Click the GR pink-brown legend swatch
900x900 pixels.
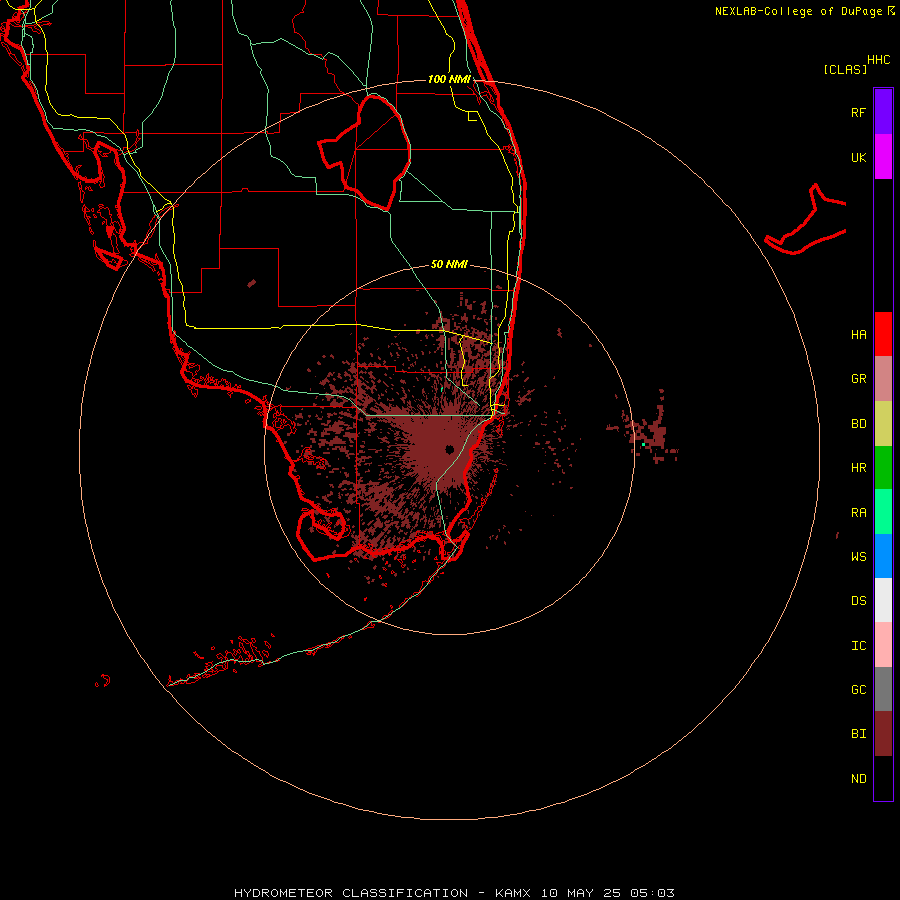pyautogui.click(x=883, y=379)
